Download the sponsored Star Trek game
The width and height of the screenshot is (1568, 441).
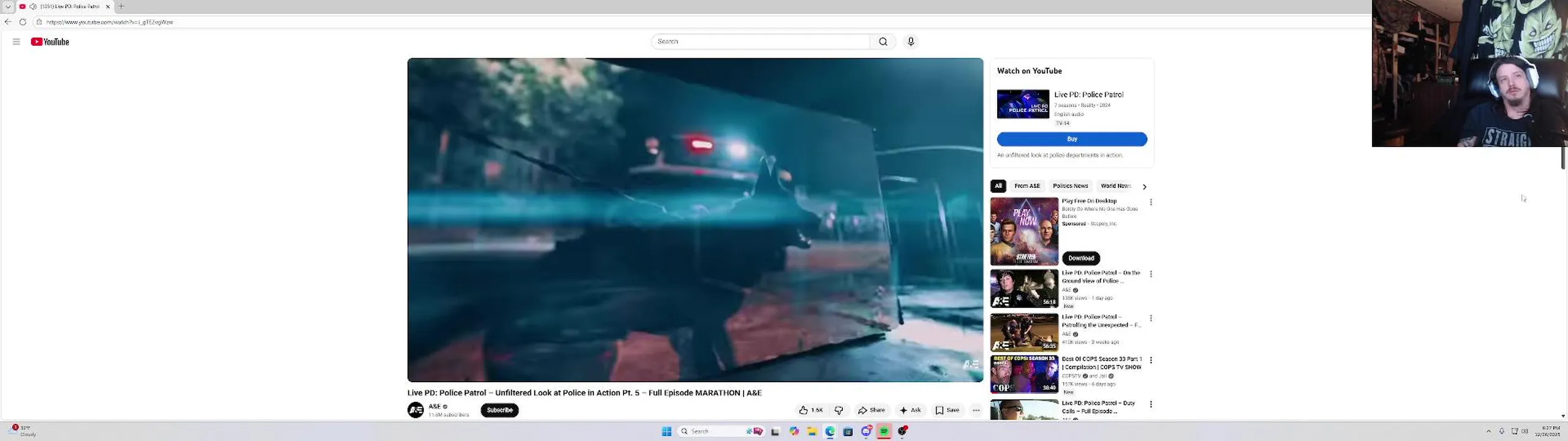(1081, 258)
